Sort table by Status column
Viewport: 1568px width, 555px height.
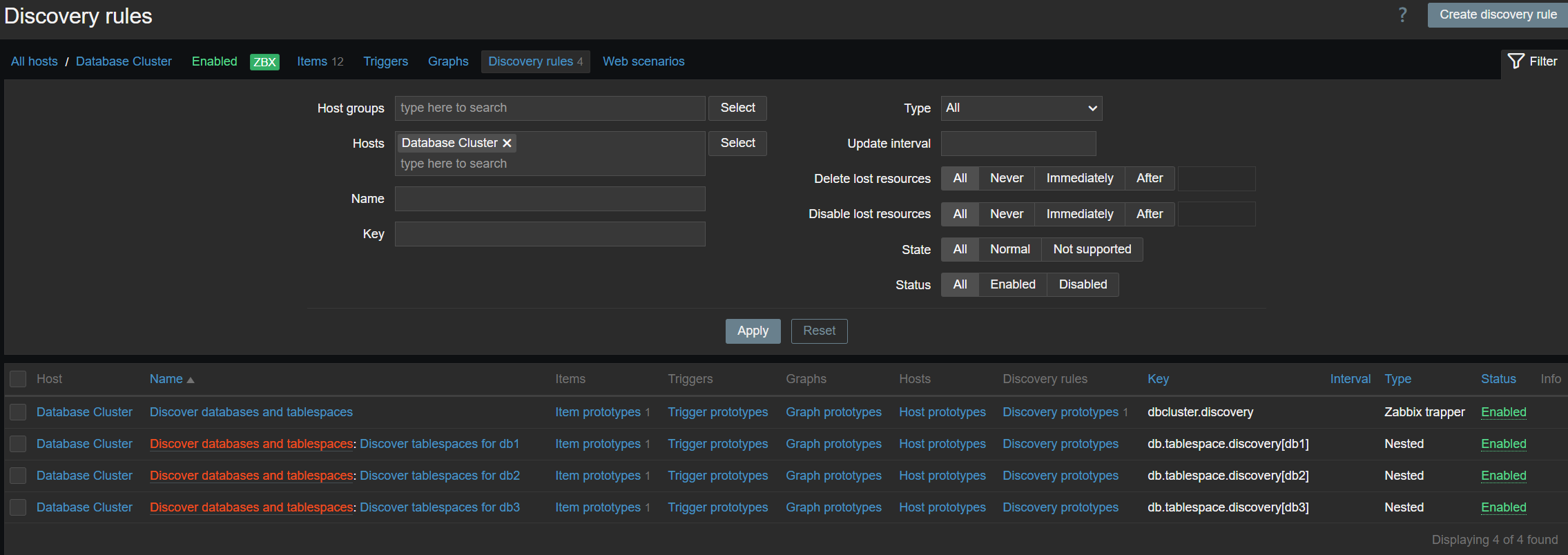[1498, 379]
